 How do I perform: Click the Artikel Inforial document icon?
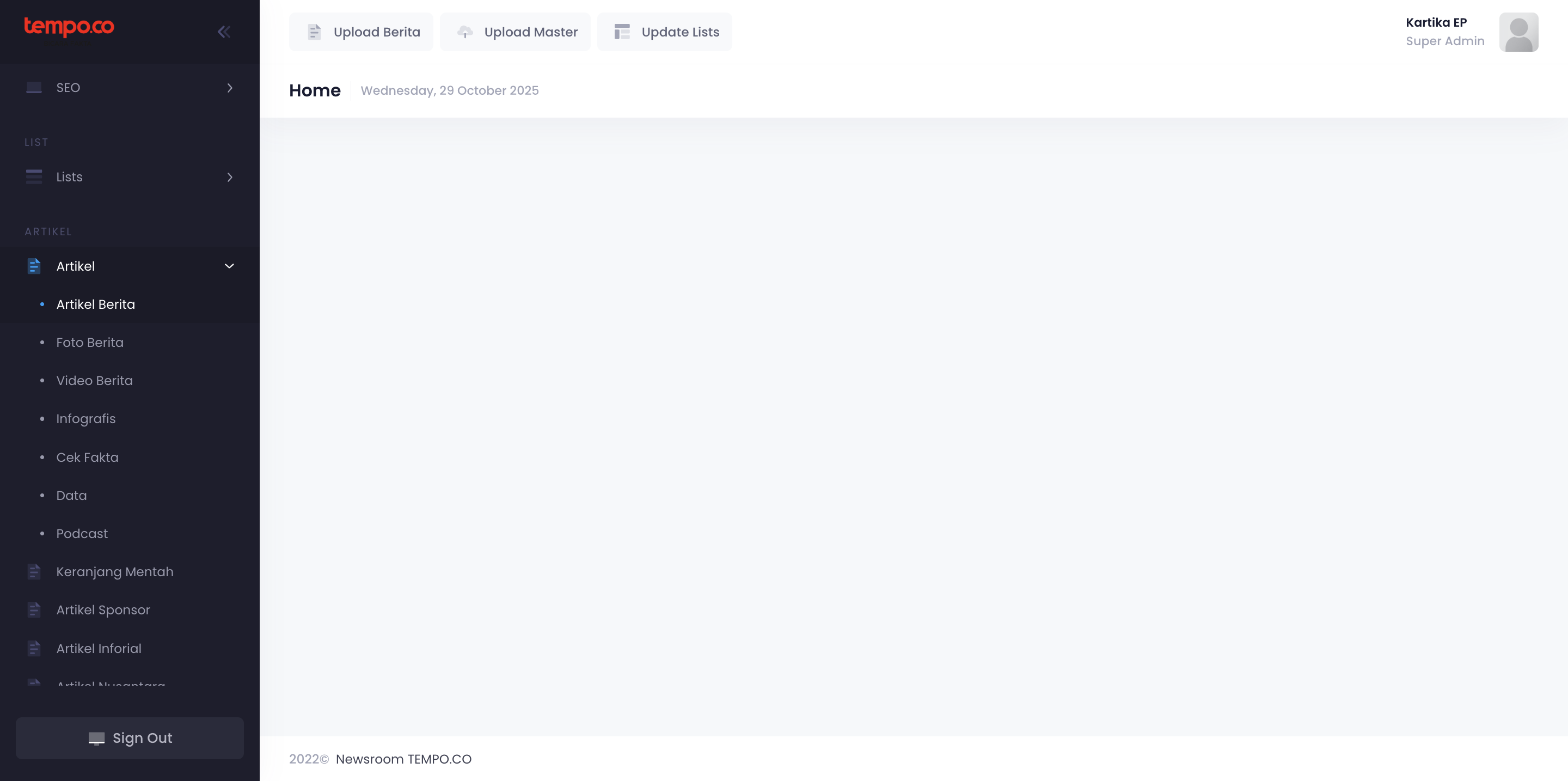pos(34,648)
